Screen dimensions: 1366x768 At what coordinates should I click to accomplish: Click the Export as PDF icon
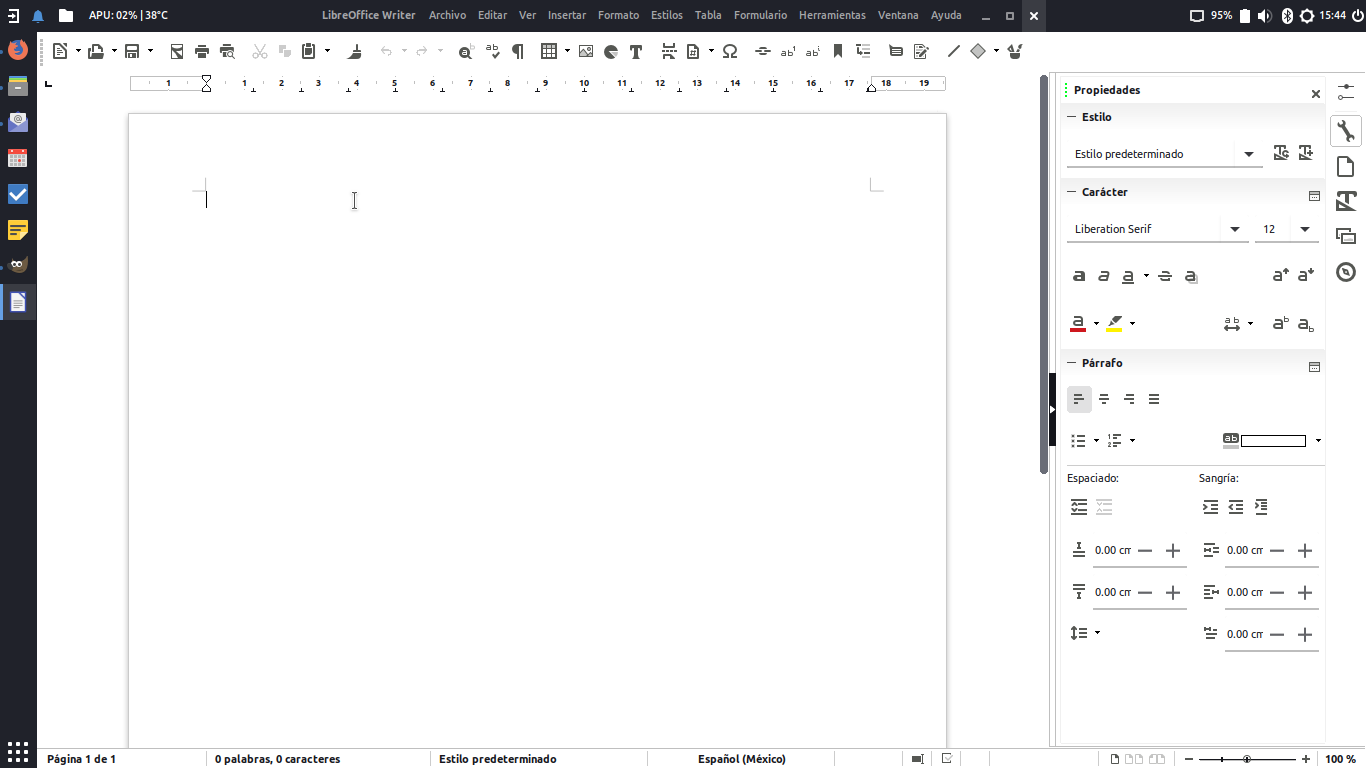click(177, 51)
